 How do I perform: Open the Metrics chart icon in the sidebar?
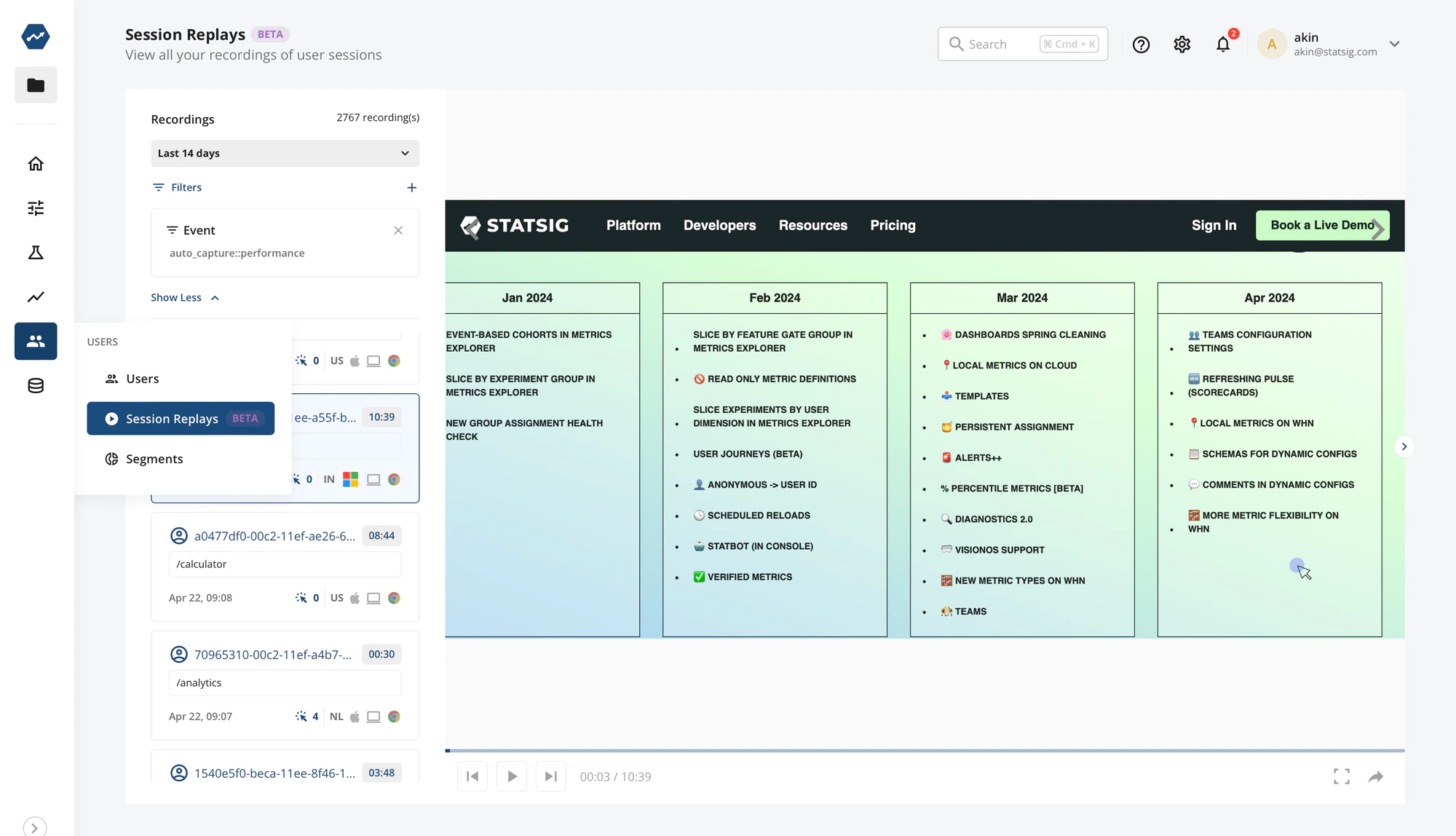(35, 296)
